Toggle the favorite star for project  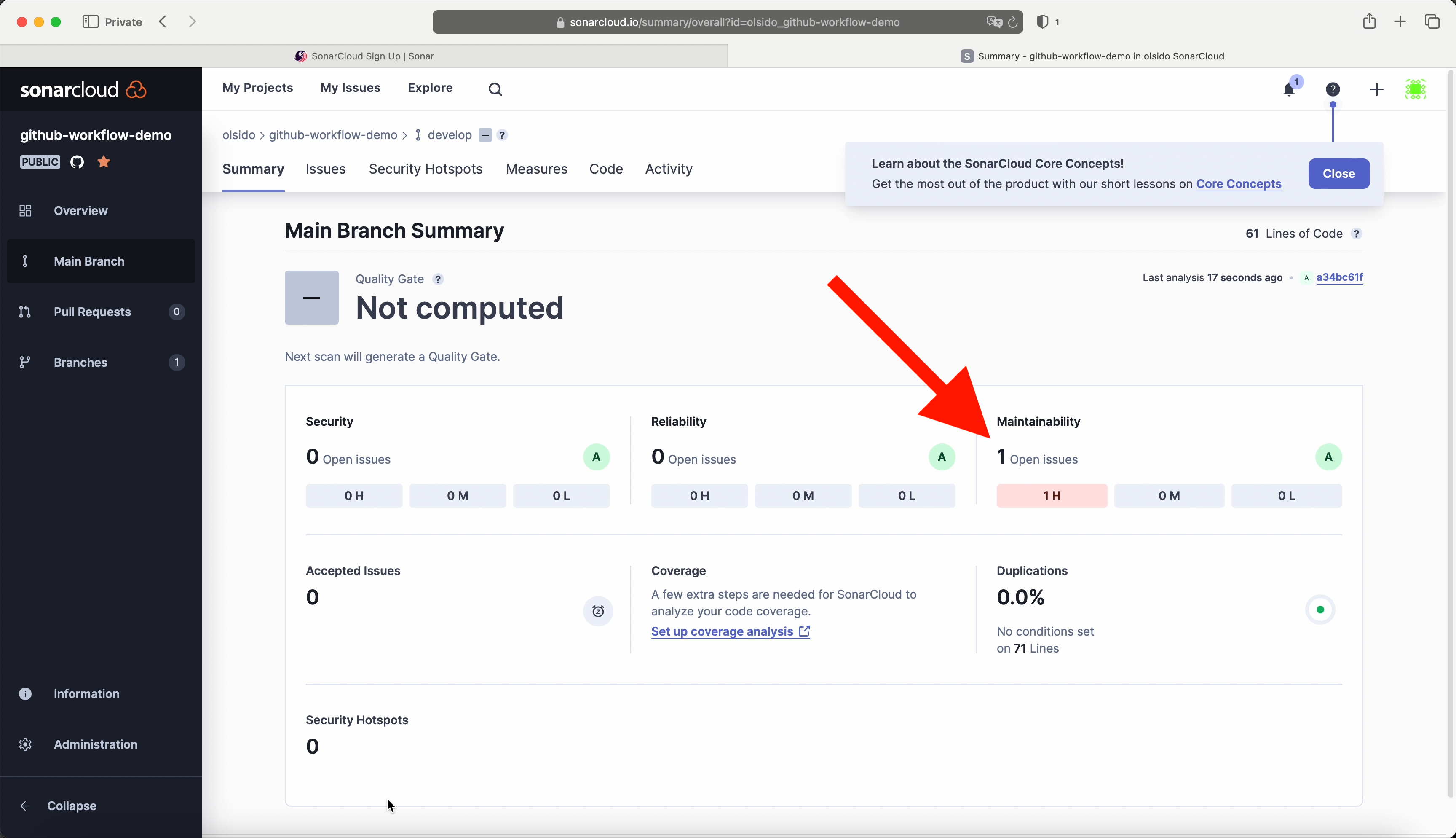coord(104,162)
